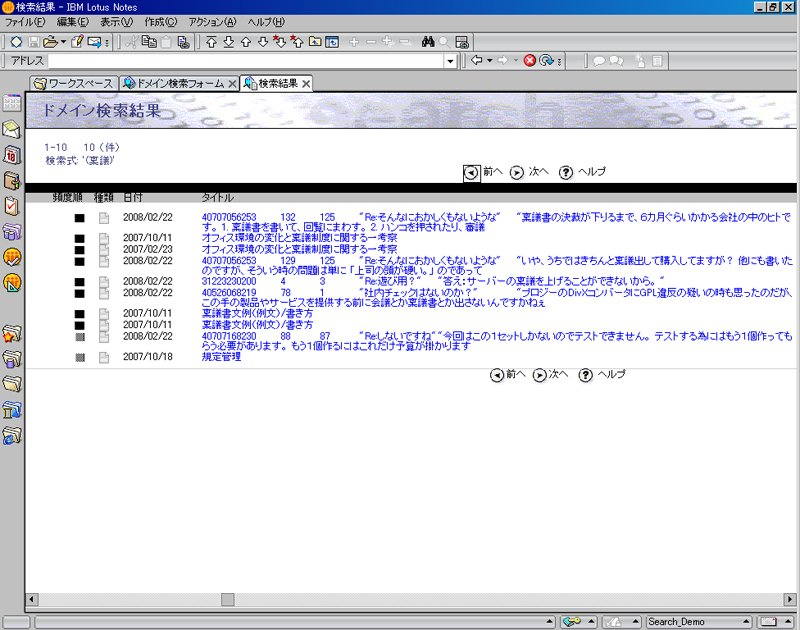Click the view refresh icon after folder

click(332, 42)
